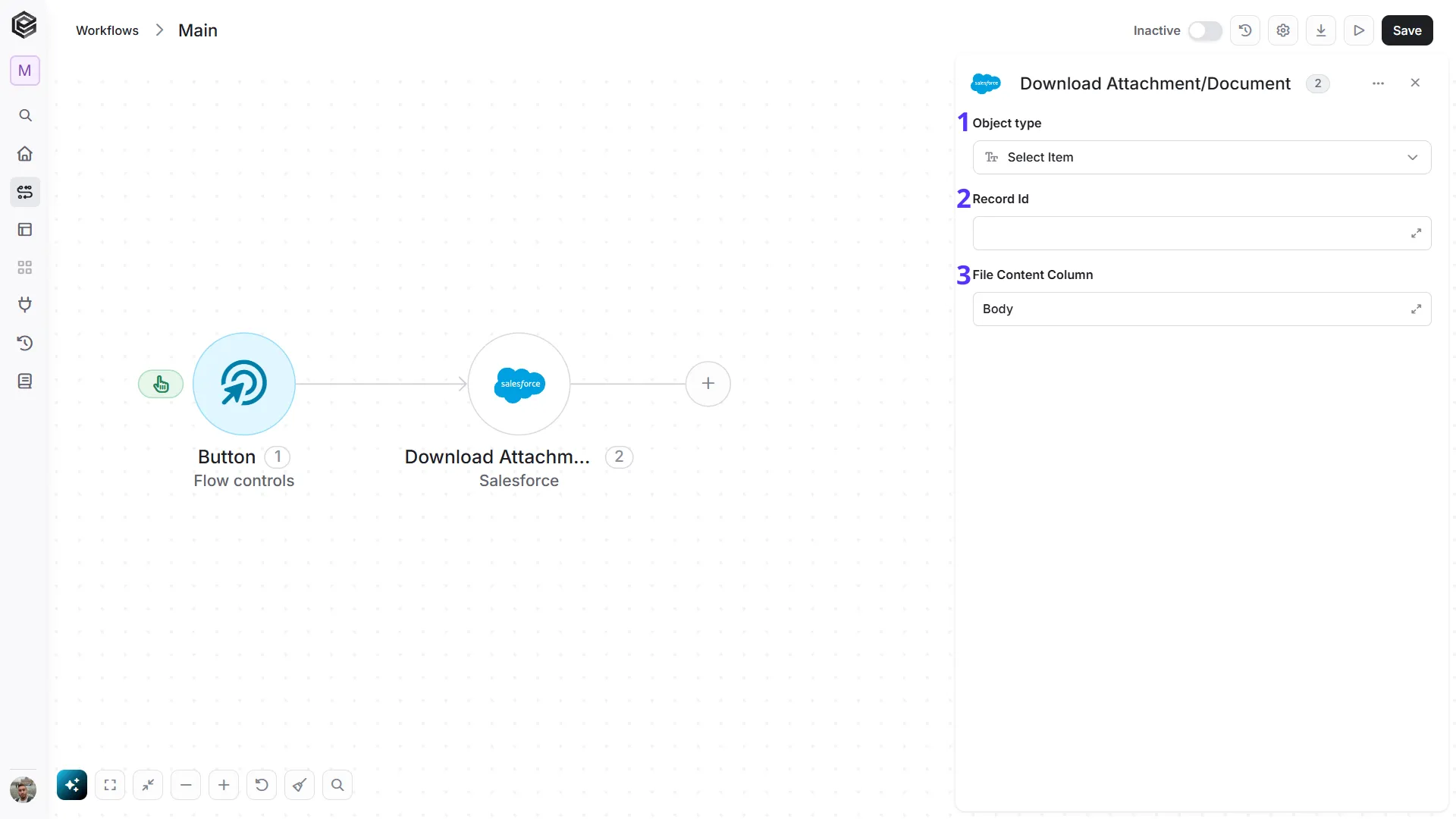Open the Object type Select Item dropdown
Image resolution: width=1456 pixels, height=819 pixels.
click(1201, 157)
